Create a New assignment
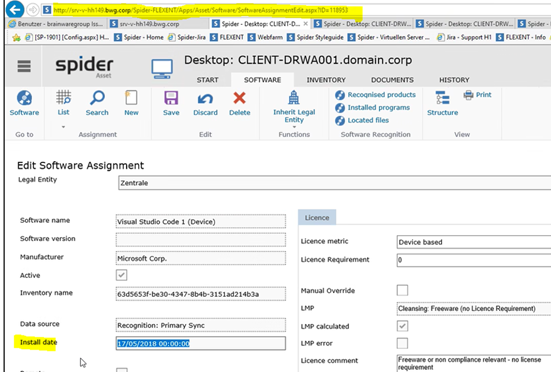Image resolution: width=551 pixels, height=372 pixels. pos(131,98)
